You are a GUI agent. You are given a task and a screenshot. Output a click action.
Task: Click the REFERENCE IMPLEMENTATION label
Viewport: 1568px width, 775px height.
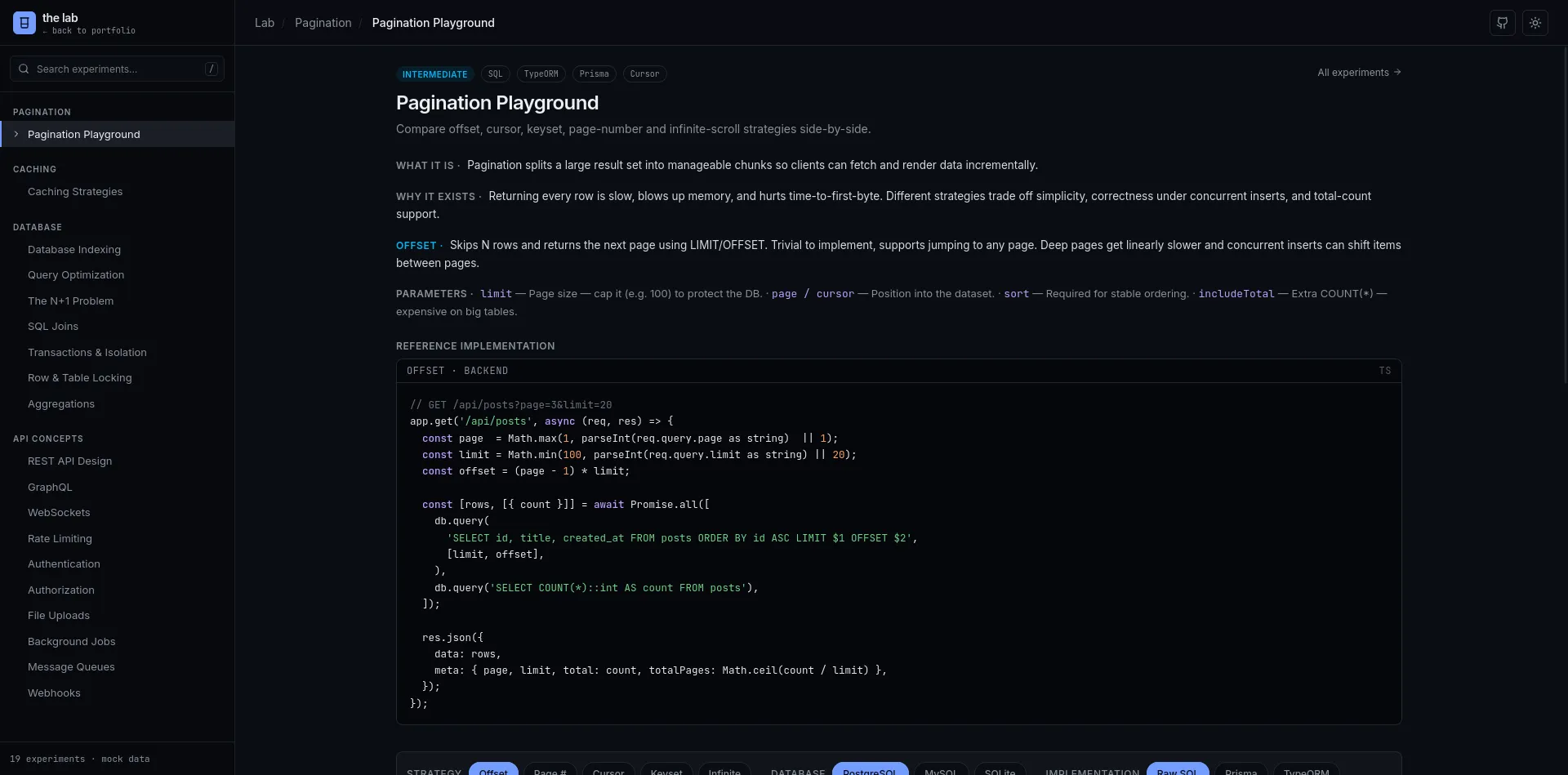(x=475, y=346)
